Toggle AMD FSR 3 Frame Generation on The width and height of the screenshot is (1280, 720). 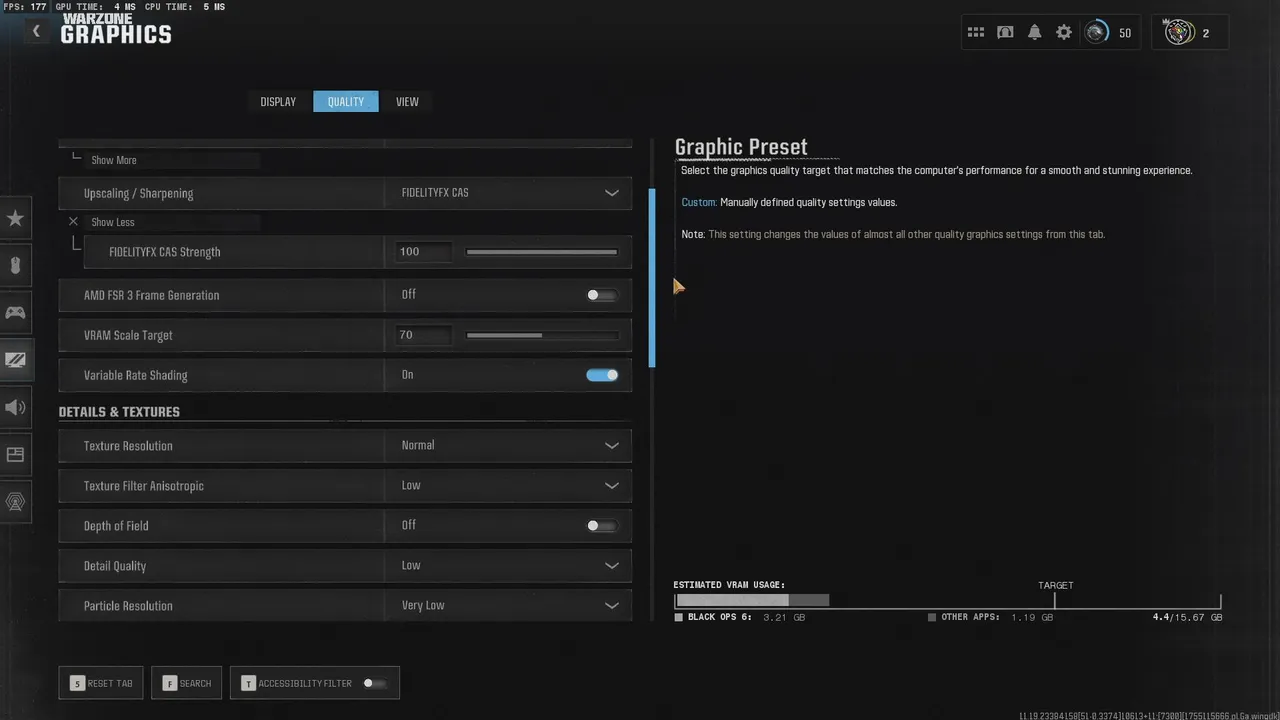602,295
